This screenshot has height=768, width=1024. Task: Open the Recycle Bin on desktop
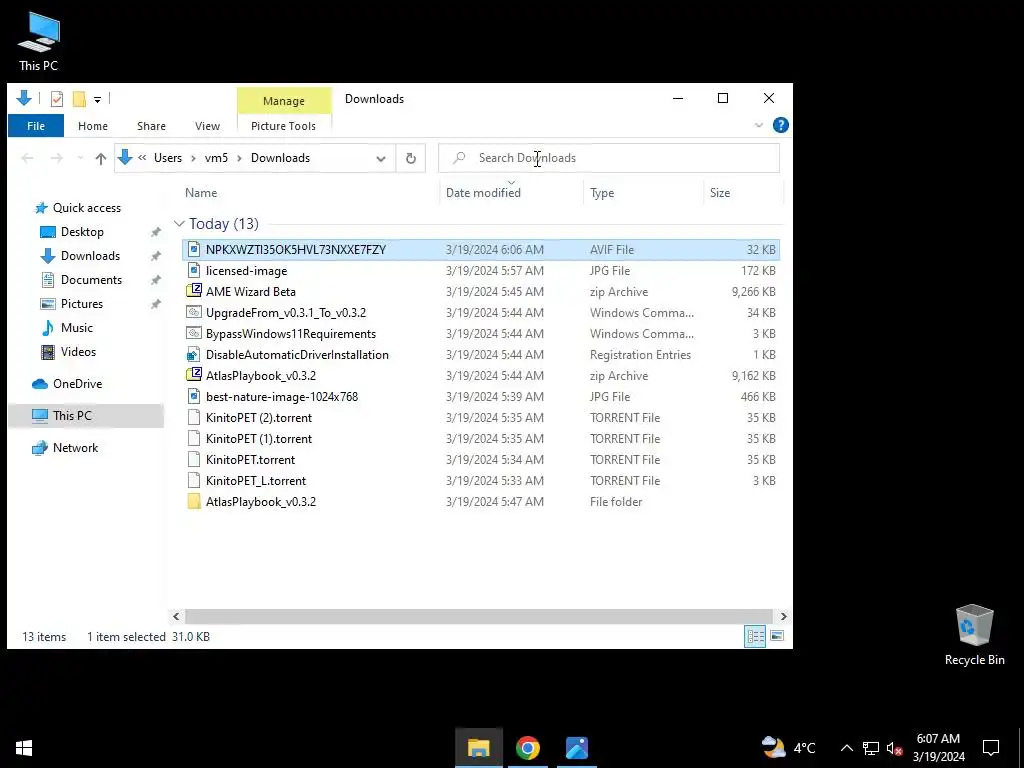(x=974, y=635)
